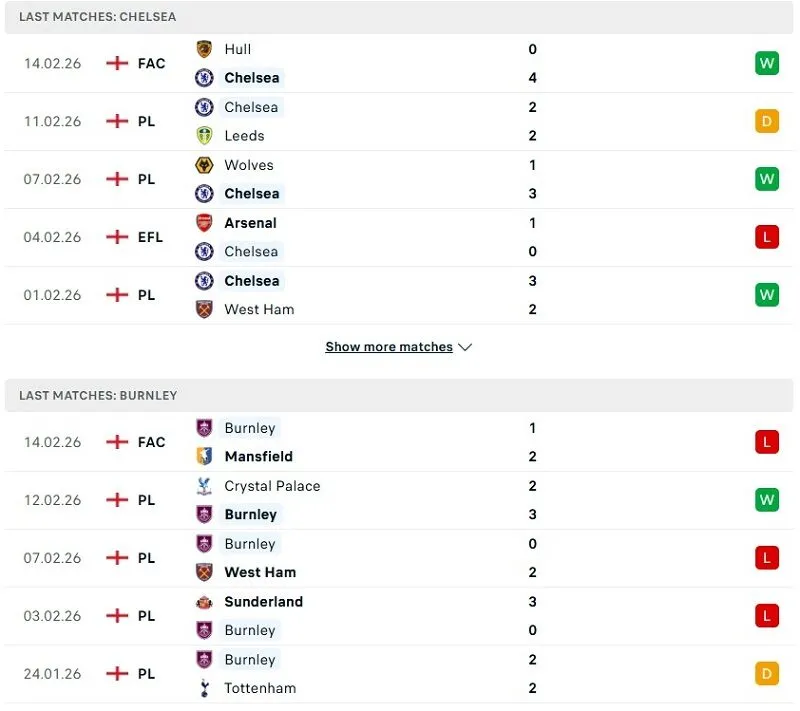
Task: Expand Show more matches chevron
Action: point(465,346)
